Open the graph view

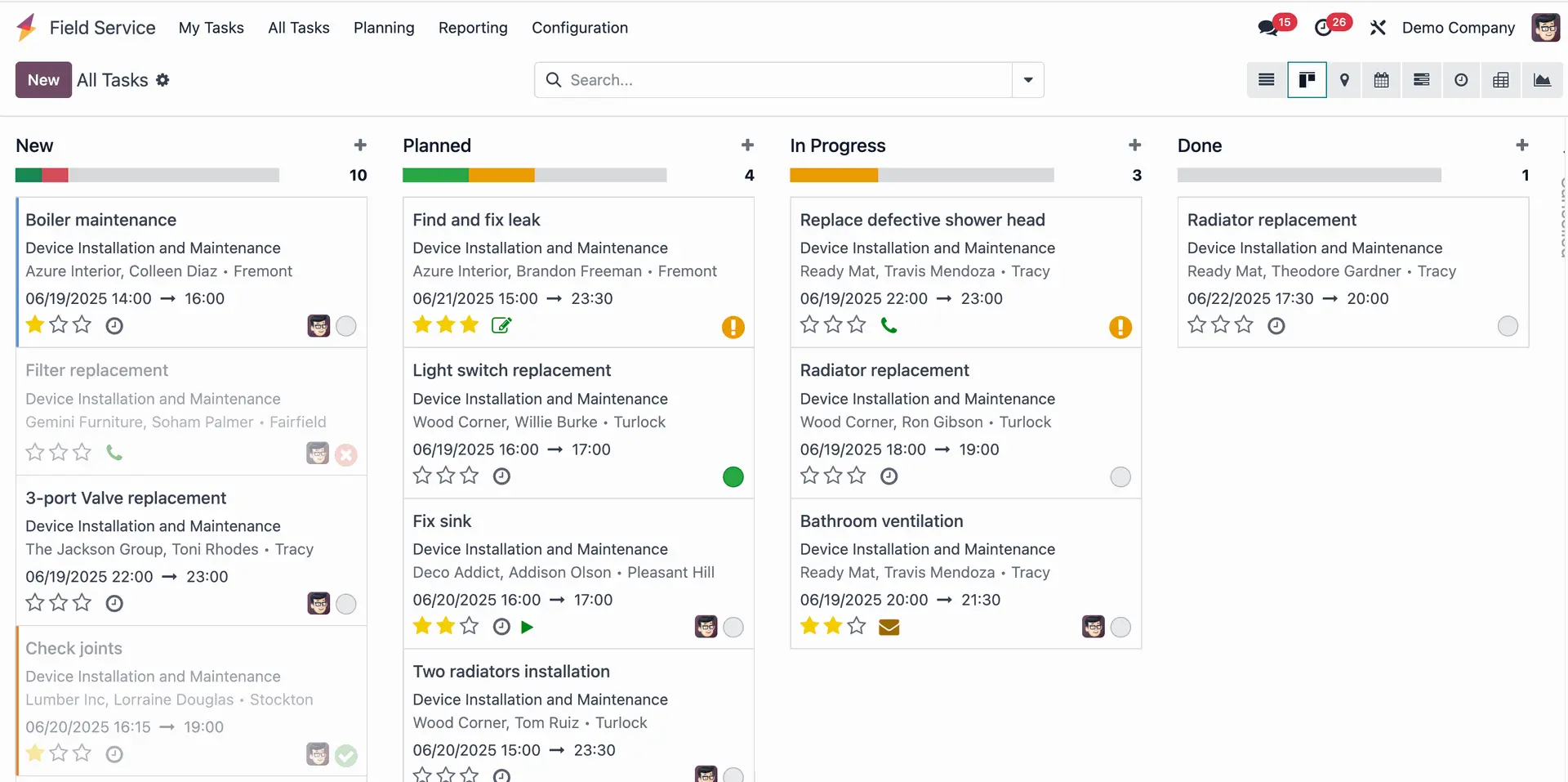1542,80
